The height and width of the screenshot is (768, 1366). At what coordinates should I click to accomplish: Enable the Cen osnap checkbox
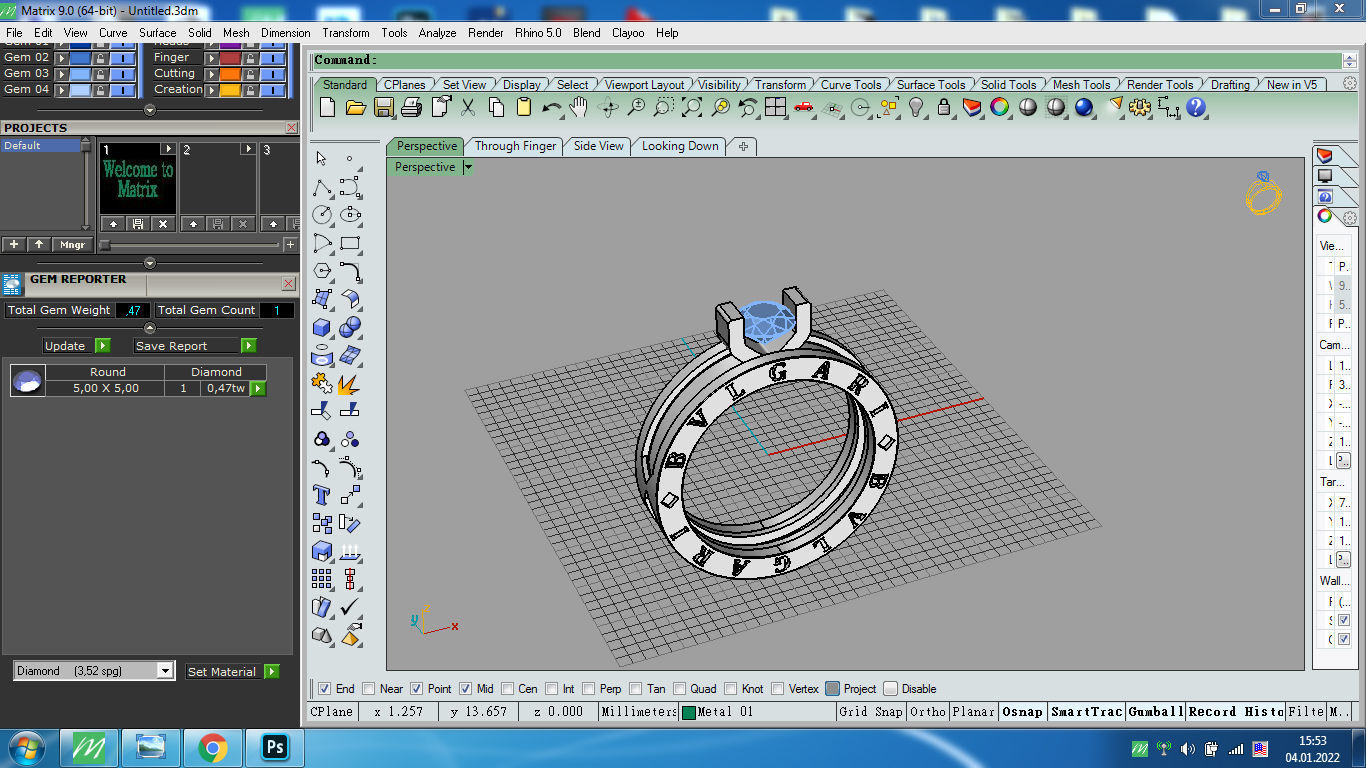click(x=508, y=689)
